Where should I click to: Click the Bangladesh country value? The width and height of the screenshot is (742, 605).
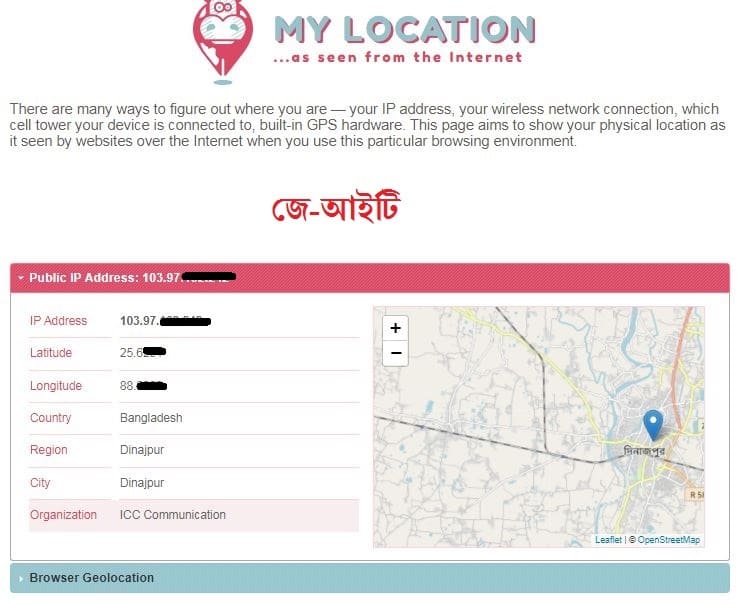pos(151,418)
